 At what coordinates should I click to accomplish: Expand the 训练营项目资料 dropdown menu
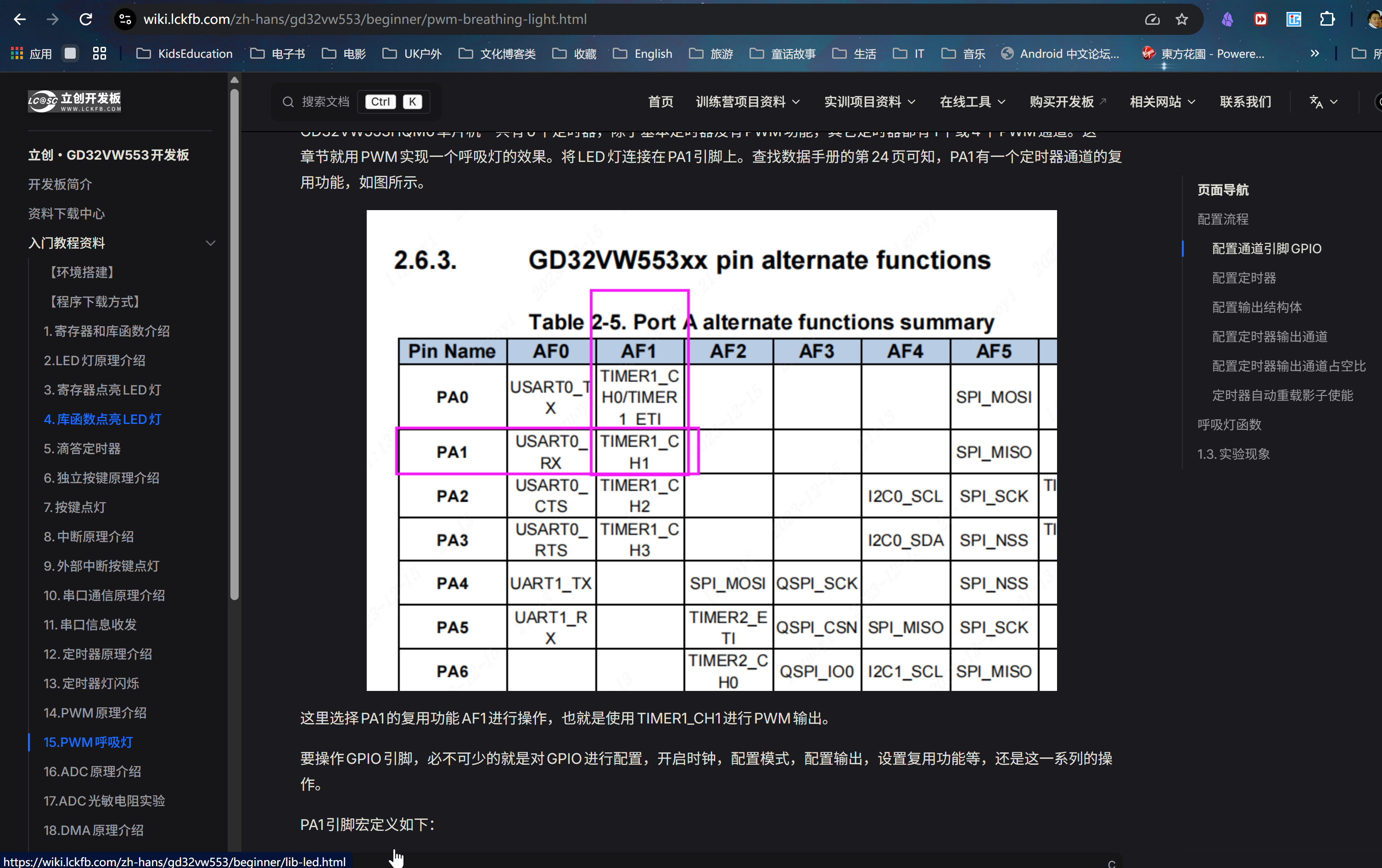[747, 101]
